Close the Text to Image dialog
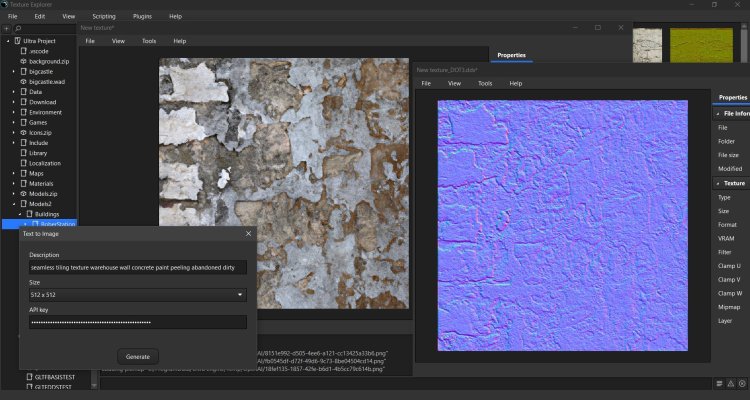Image resolution: width=750 pixels, height=400 pixels. pos(248,233)
